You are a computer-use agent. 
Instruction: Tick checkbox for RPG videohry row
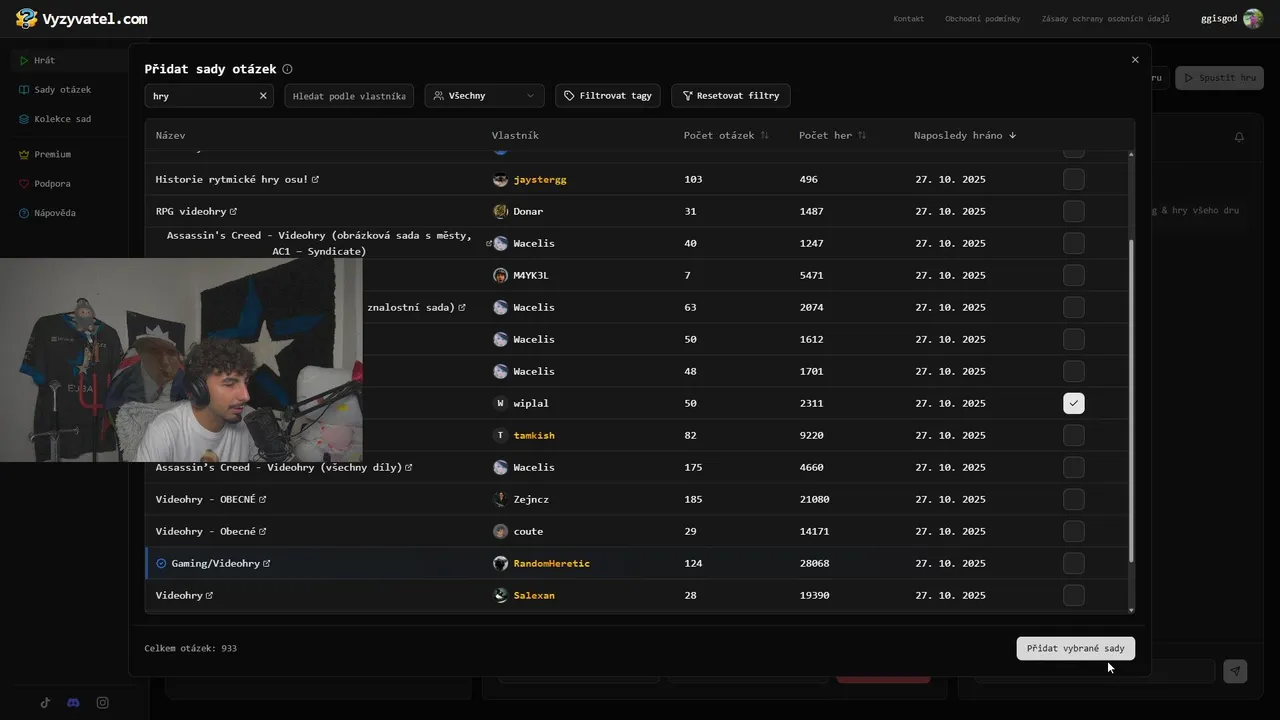(x=1073, y=212)
